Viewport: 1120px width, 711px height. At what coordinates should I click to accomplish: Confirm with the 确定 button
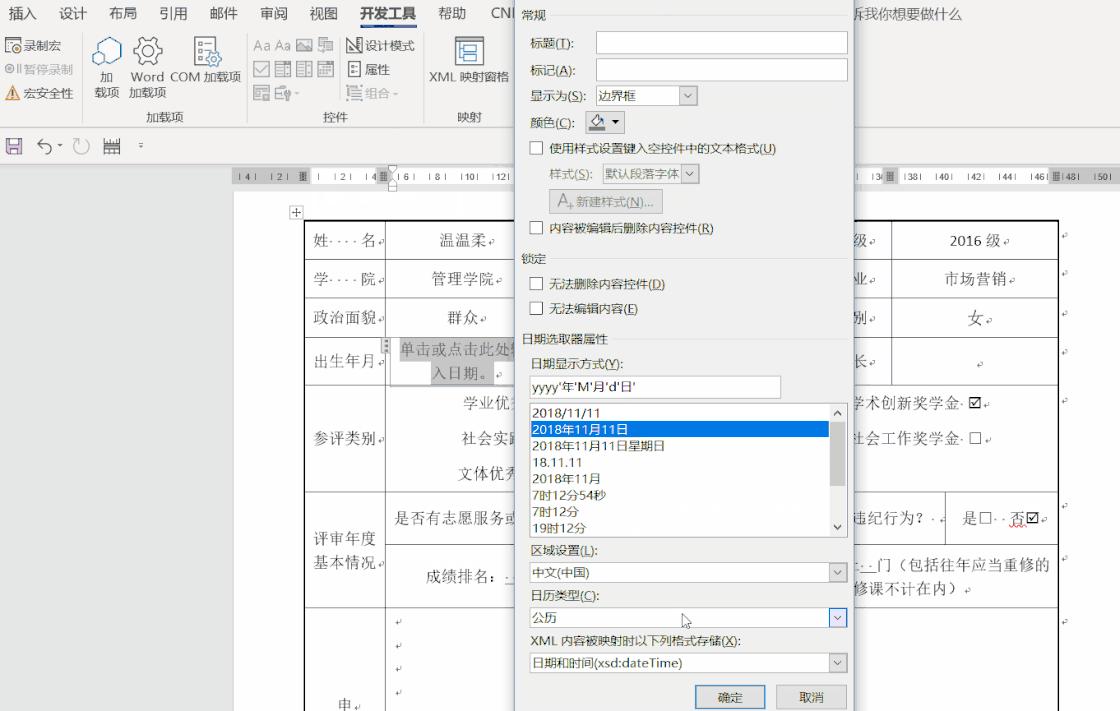[729, 696]
